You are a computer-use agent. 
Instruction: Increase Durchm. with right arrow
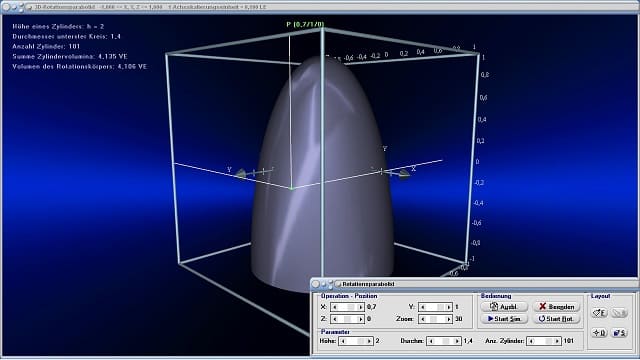[457, 341]
